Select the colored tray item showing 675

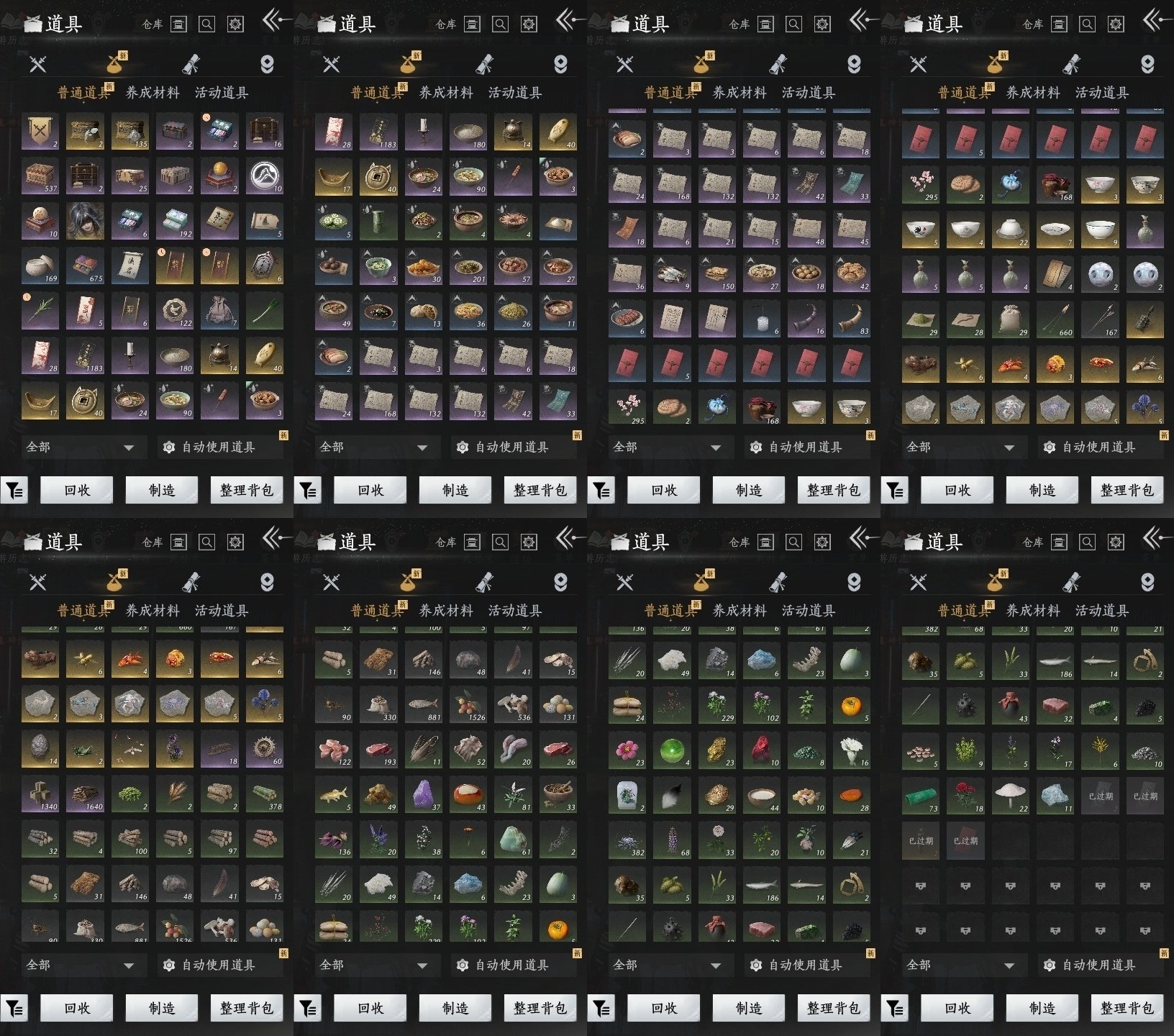point(85,265)
